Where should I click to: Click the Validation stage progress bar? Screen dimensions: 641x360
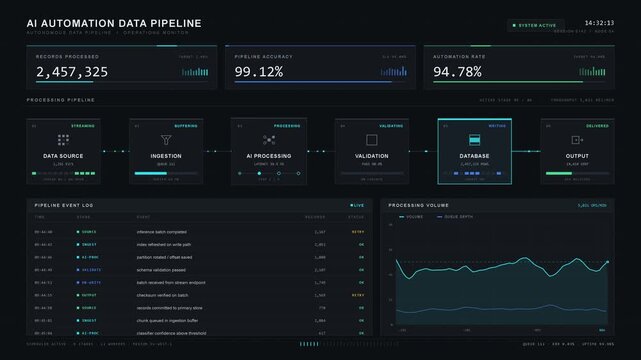click(x=372, y=173)
